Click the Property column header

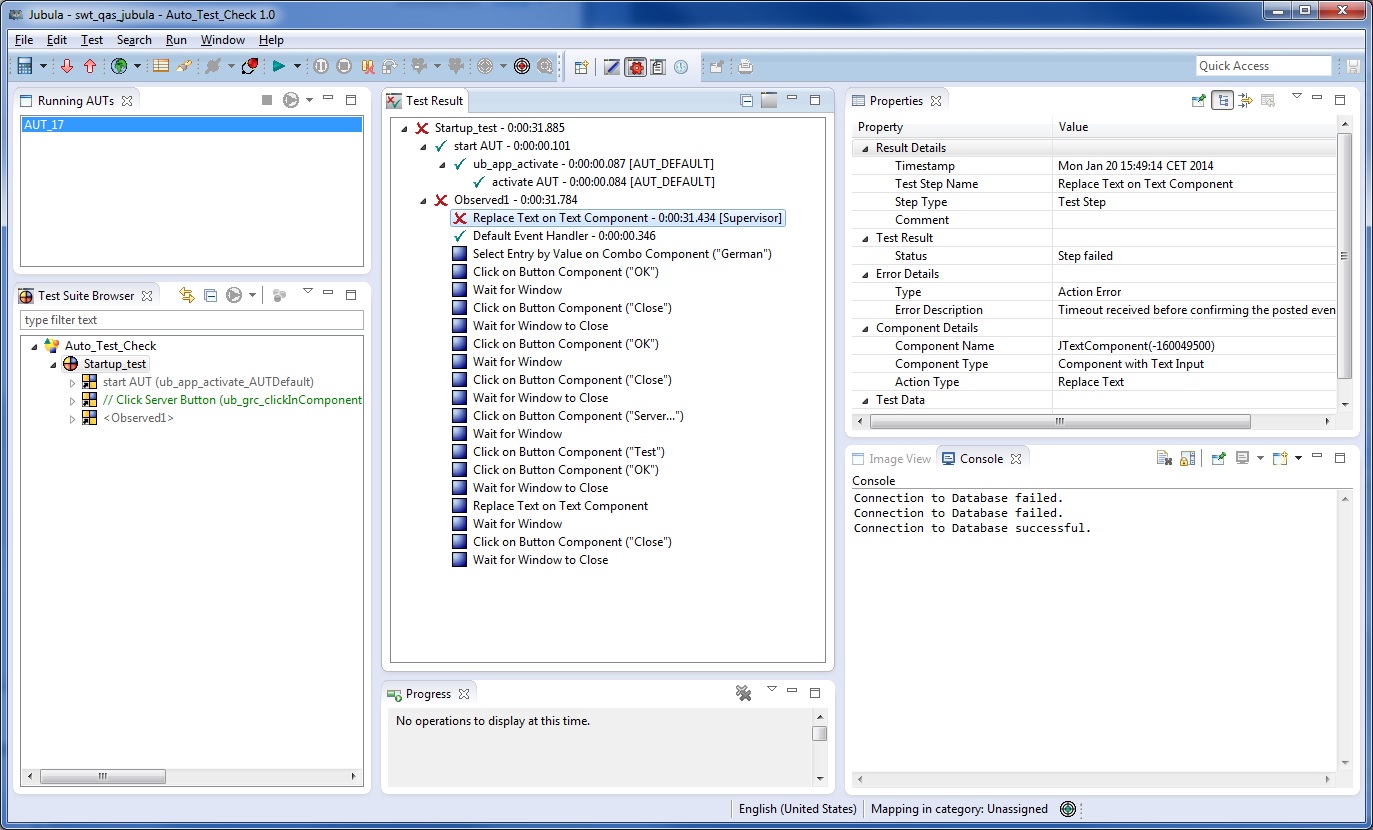coord(952,127)
